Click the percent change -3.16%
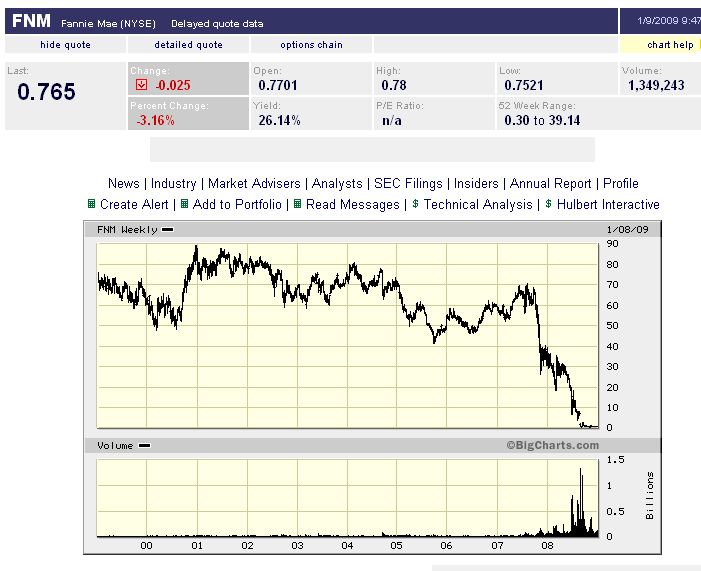701x571 pixels. [155, 120]
